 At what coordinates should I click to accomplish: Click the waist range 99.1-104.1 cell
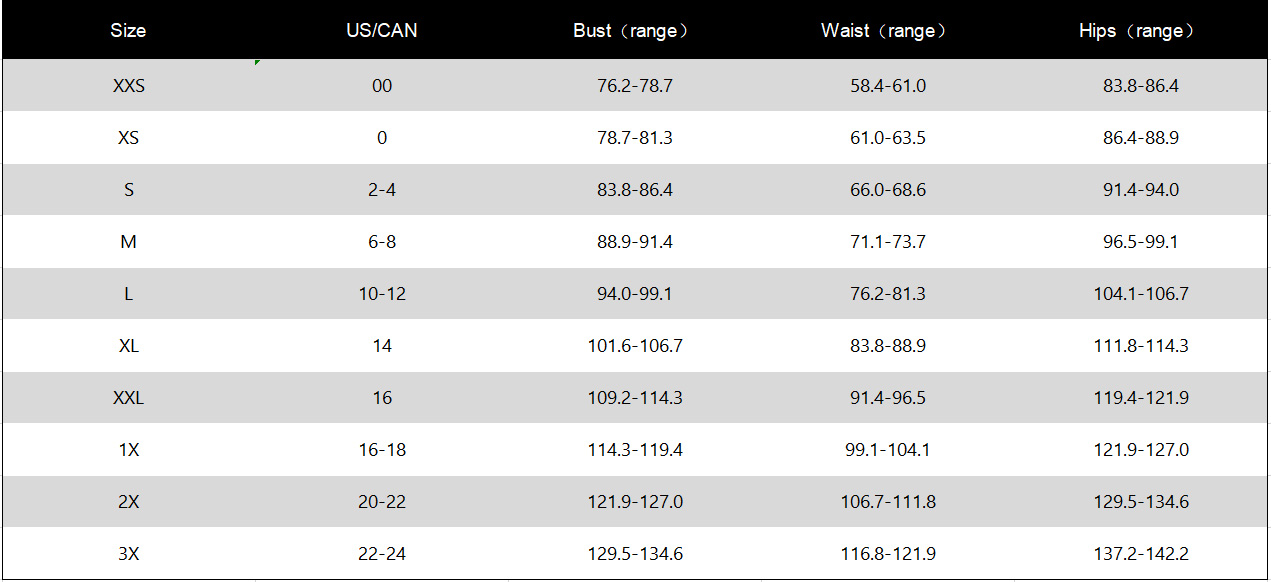(887, 450)
